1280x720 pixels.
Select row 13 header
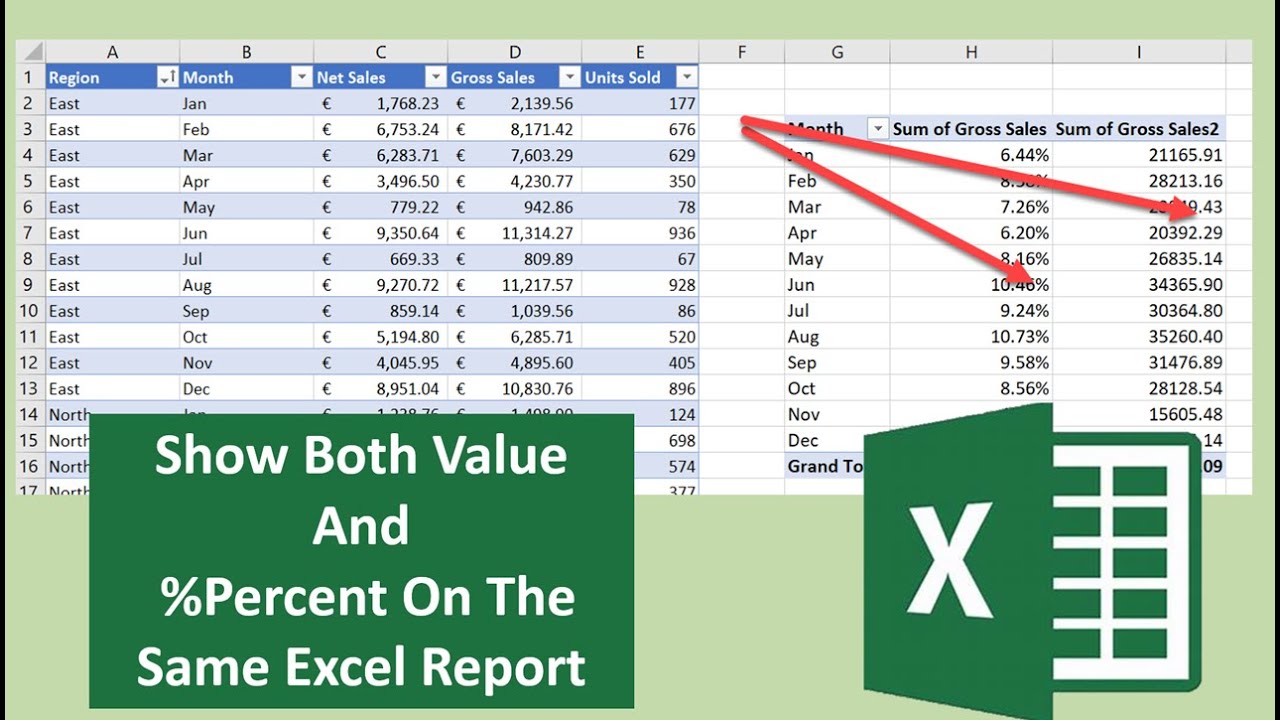(30, 389)
